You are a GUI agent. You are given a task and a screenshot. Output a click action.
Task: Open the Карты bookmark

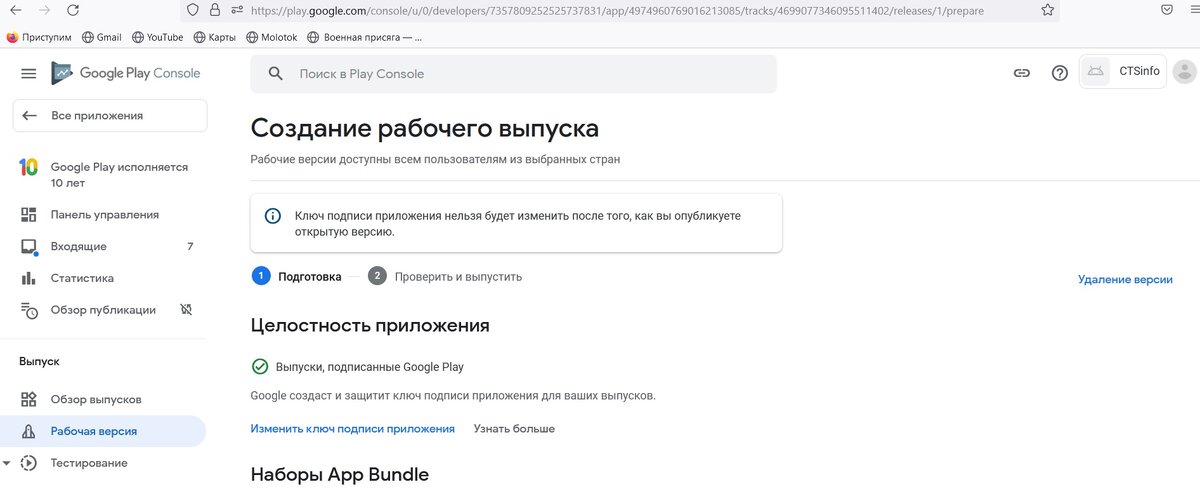point(214,37)
